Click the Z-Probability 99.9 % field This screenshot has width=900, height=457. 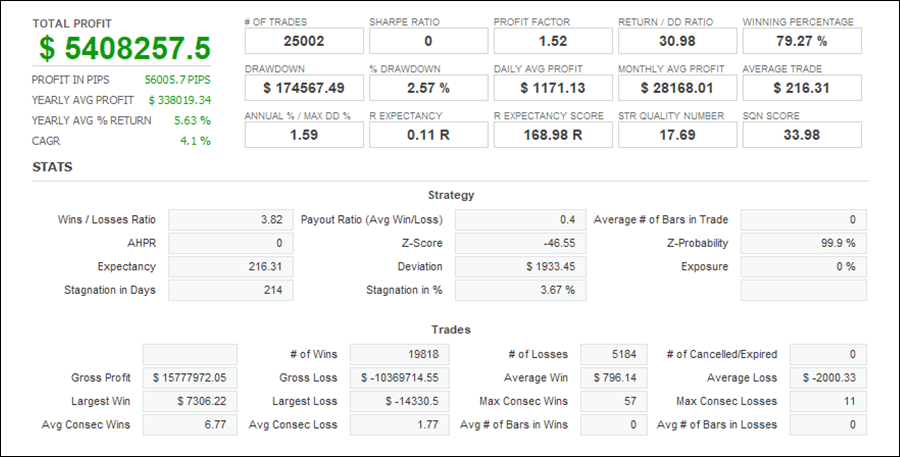804,243
